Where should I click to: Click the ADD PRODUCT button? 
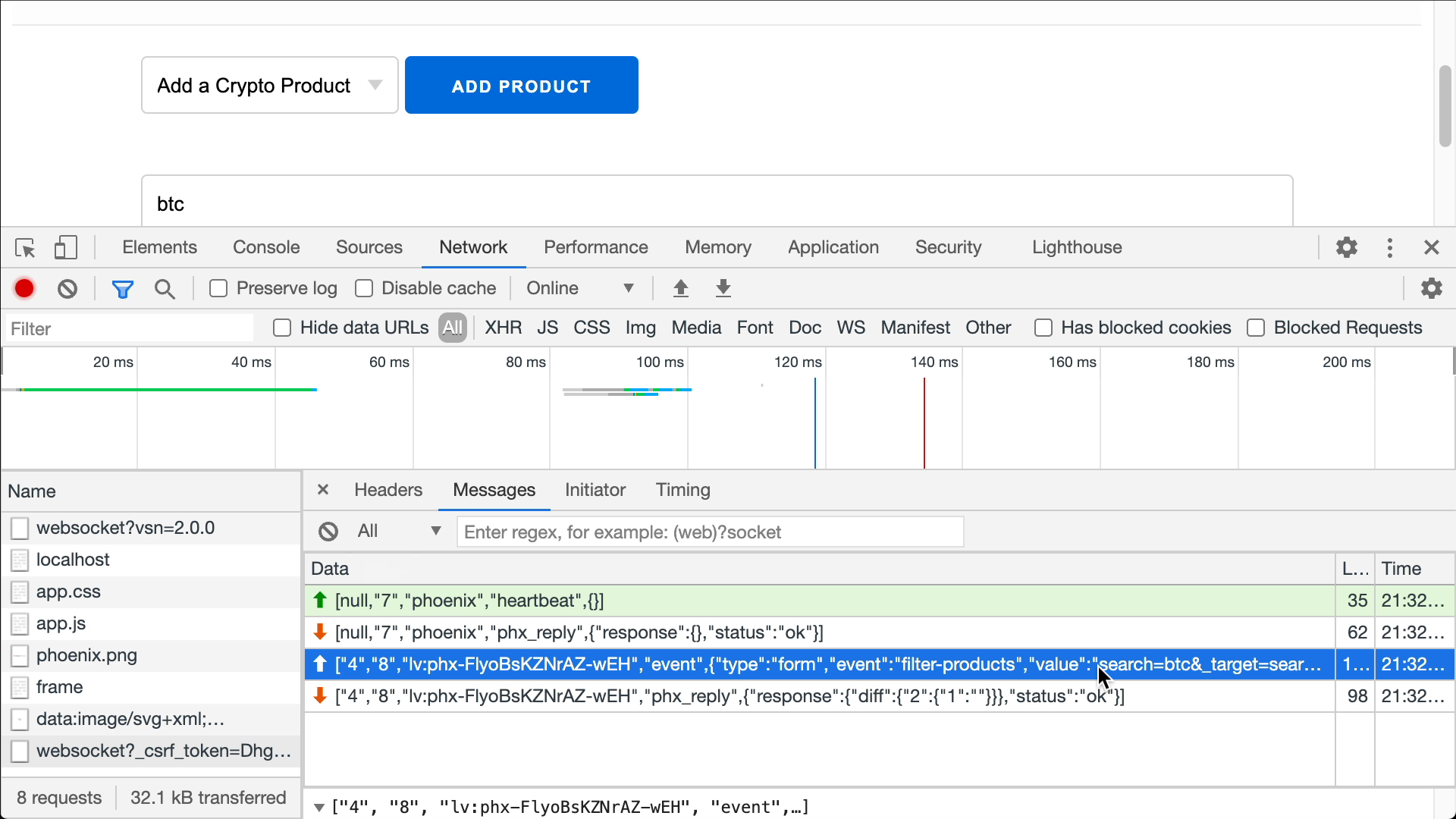[521, 86]
